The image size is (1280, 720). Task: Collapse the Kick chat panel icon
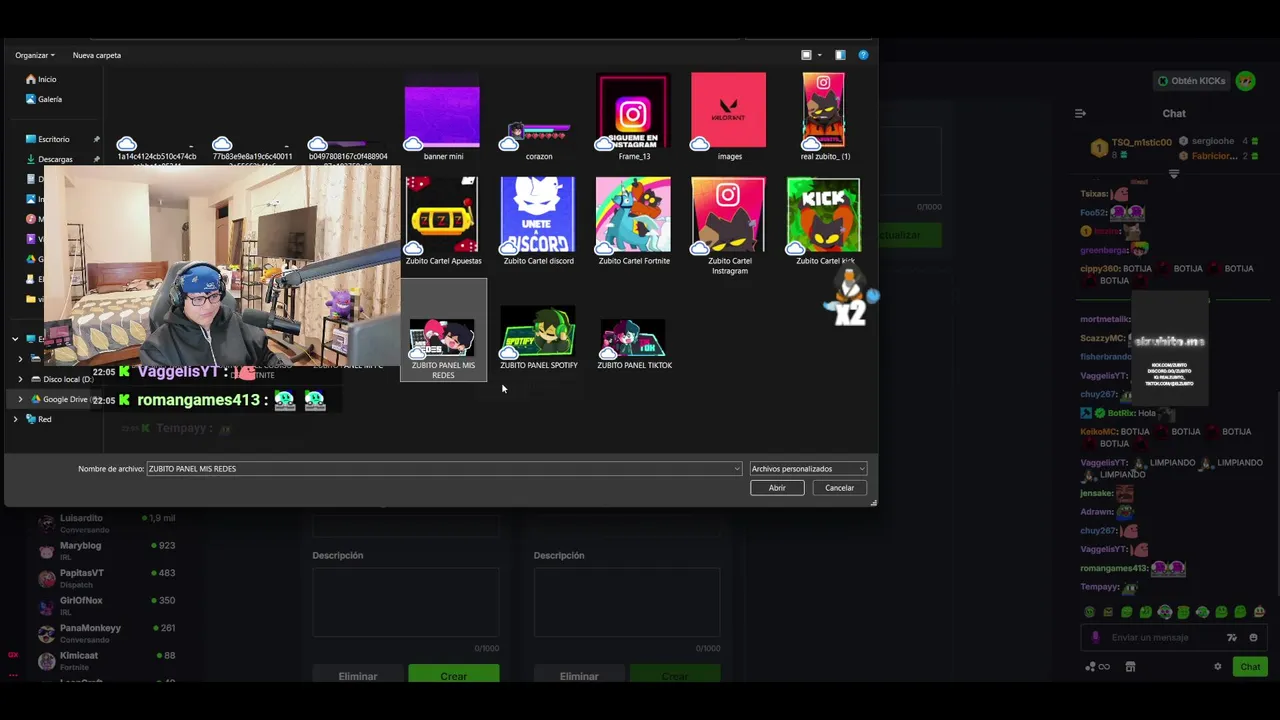coord(1080,113)
